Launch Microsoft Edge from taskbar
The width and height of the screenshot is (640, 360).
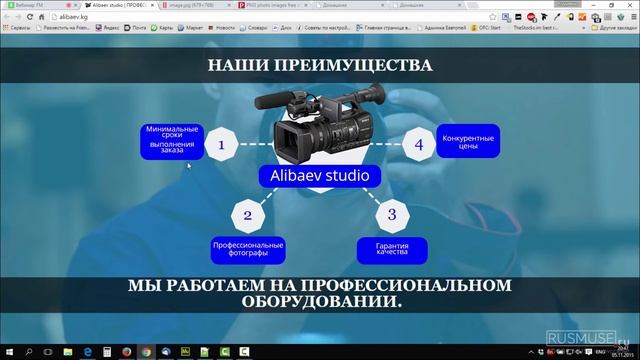click(x=87, y=352)
